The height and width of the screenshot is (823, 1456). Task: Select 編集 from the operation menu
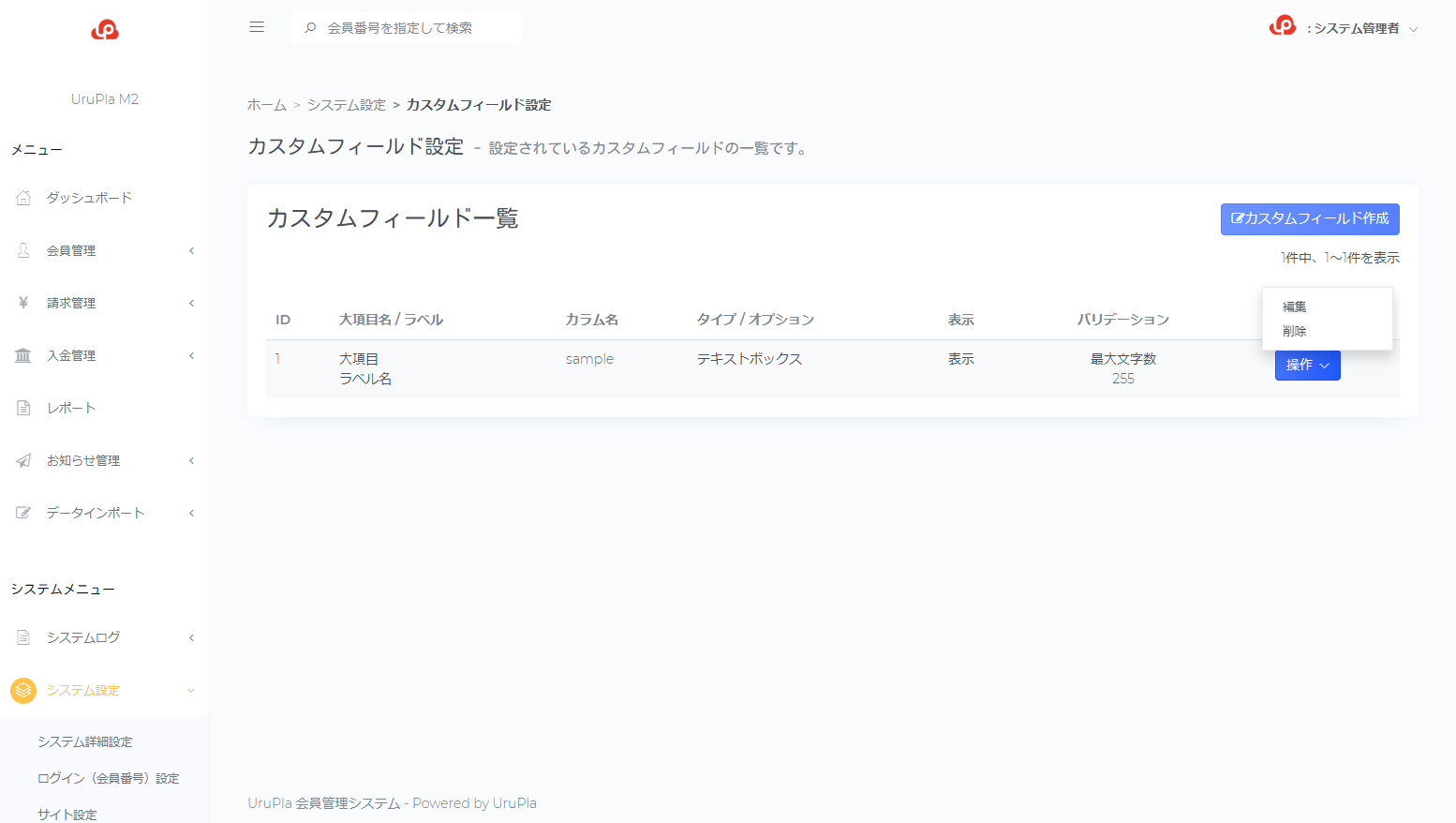coord(1295,307)
